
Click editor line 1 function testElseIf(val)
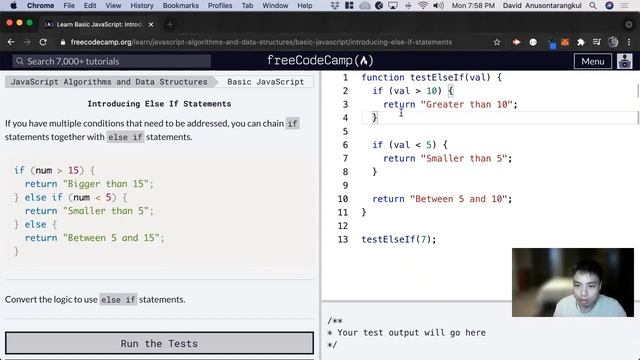pos(431,77)
